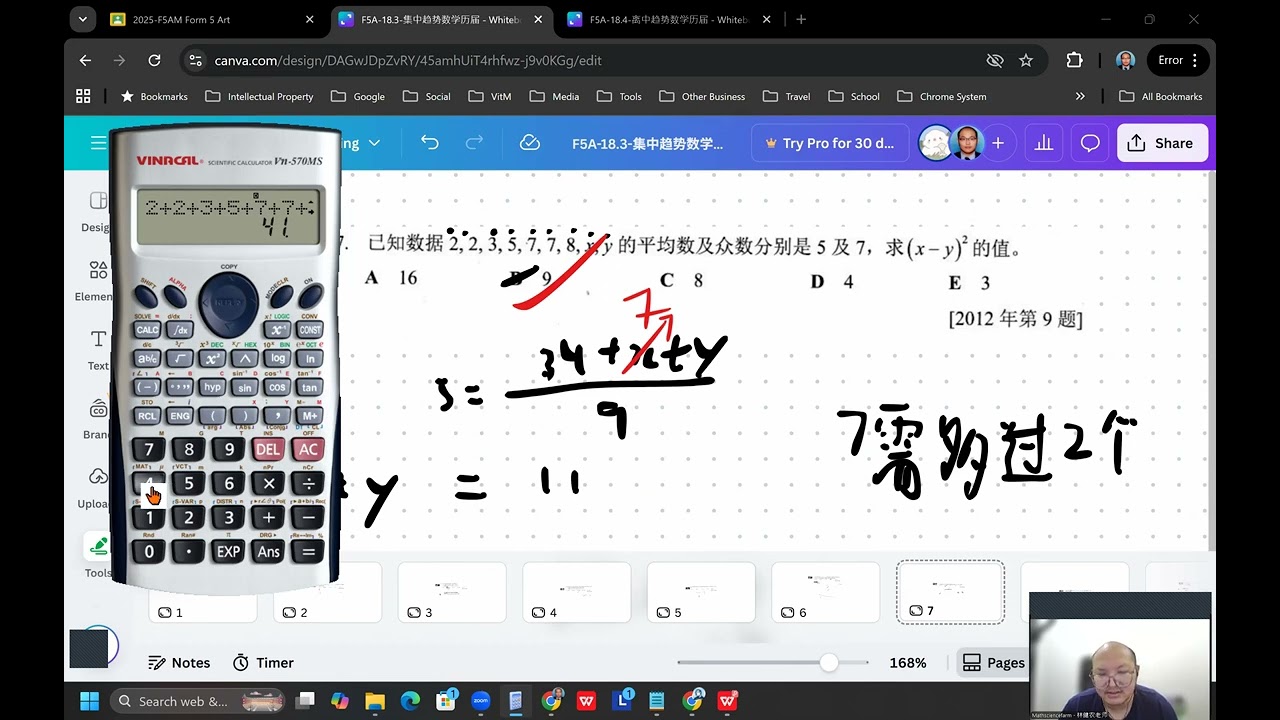This screenshot has width=1280, height=720.
Task: Open Windows Start menu
Action: pyautogui.click(x=89, y=701)
